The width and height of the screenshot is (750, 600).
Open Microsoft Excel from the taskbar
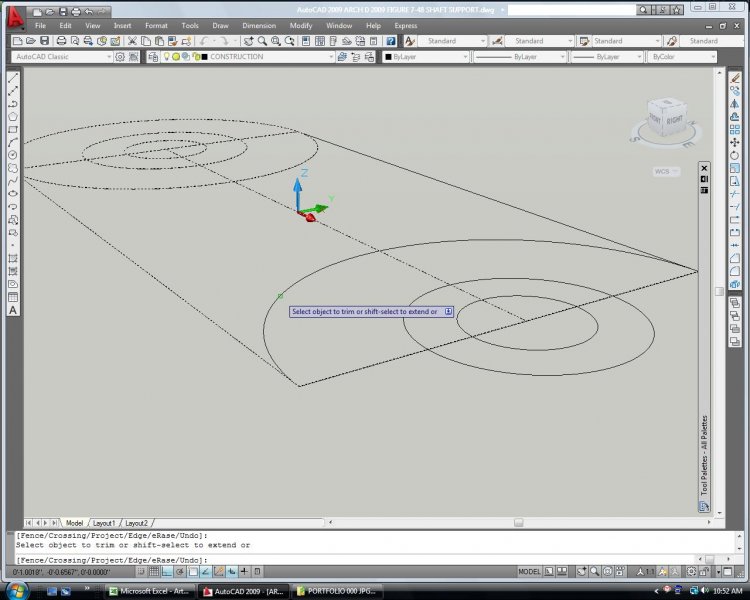pos(152,591)
